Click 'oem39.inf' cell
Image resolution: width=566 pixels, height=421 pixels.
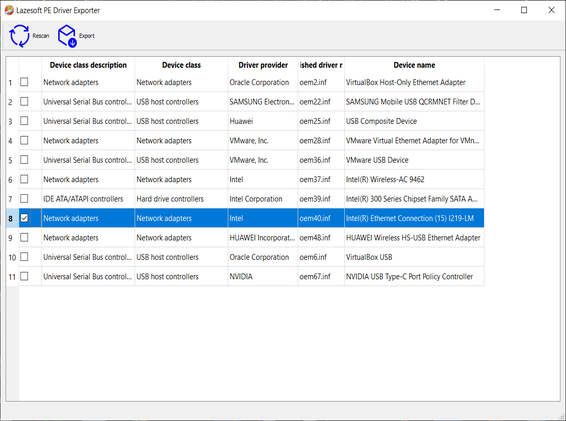click(x=321, y=199)
